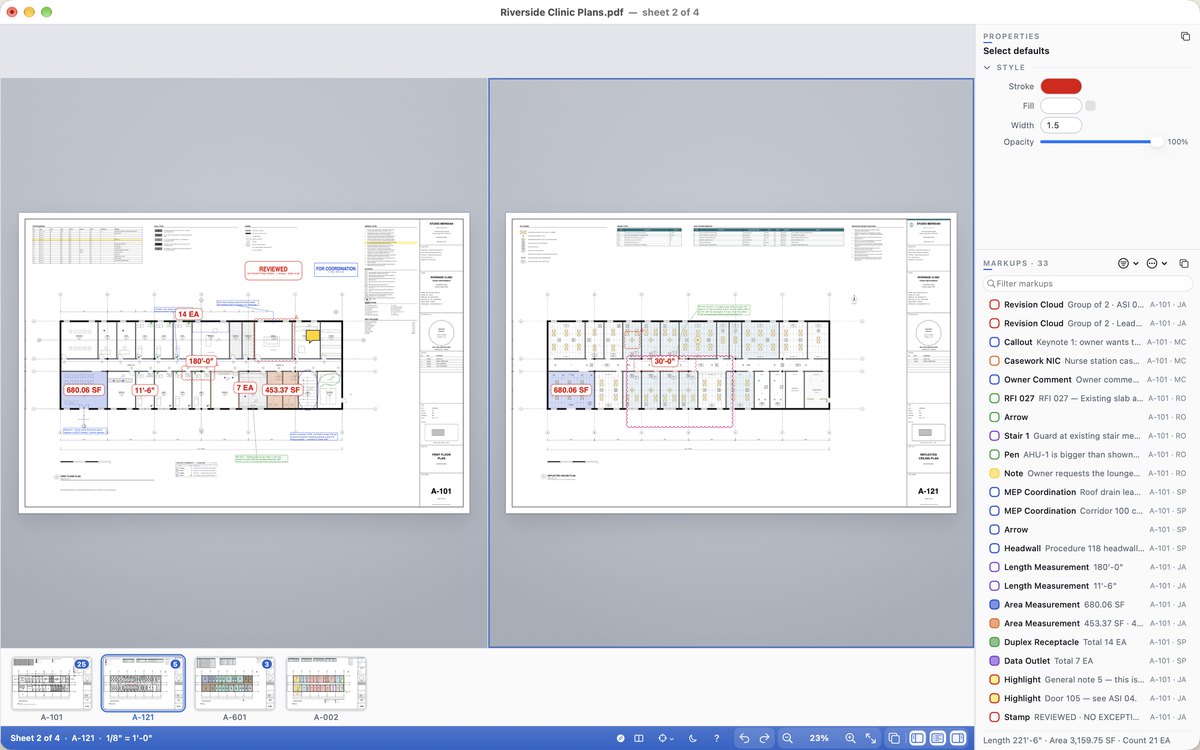Click the 23% zoom level

(819, 738)
